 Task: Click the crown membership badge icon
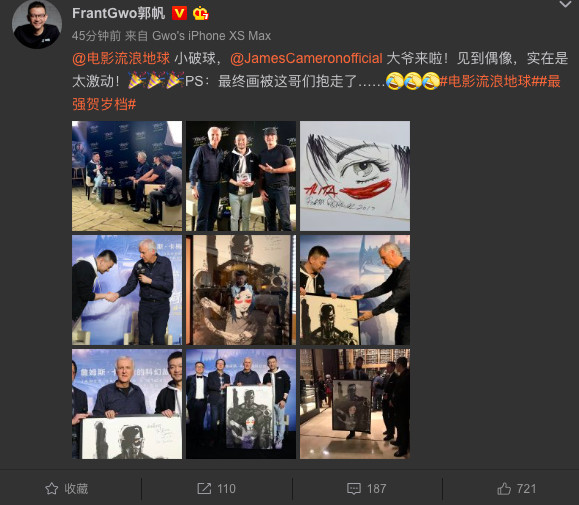pyautogui.click(x=201, y=14)
